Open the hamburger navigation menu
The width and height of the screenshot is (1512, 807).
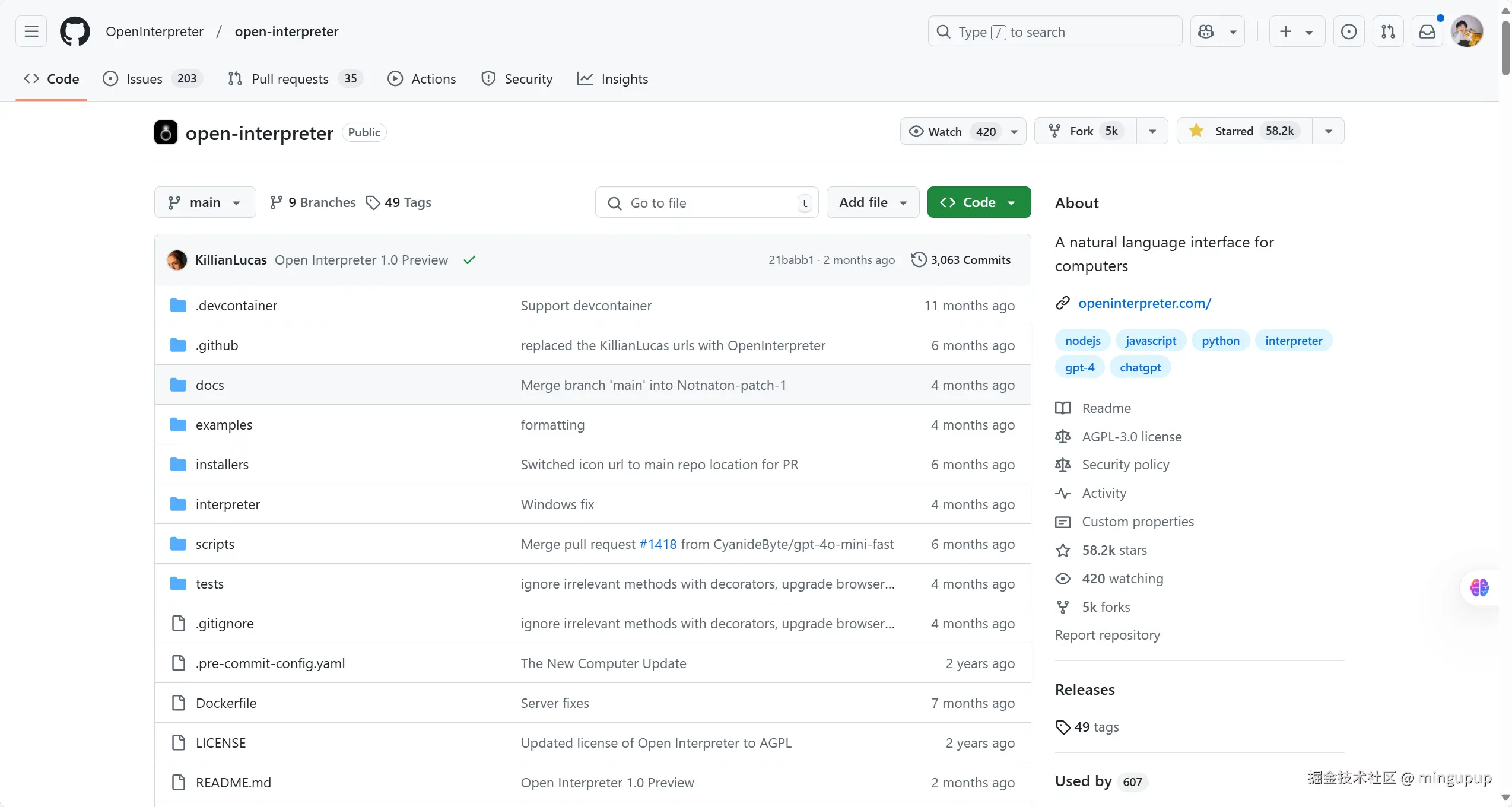coord(31,31)
